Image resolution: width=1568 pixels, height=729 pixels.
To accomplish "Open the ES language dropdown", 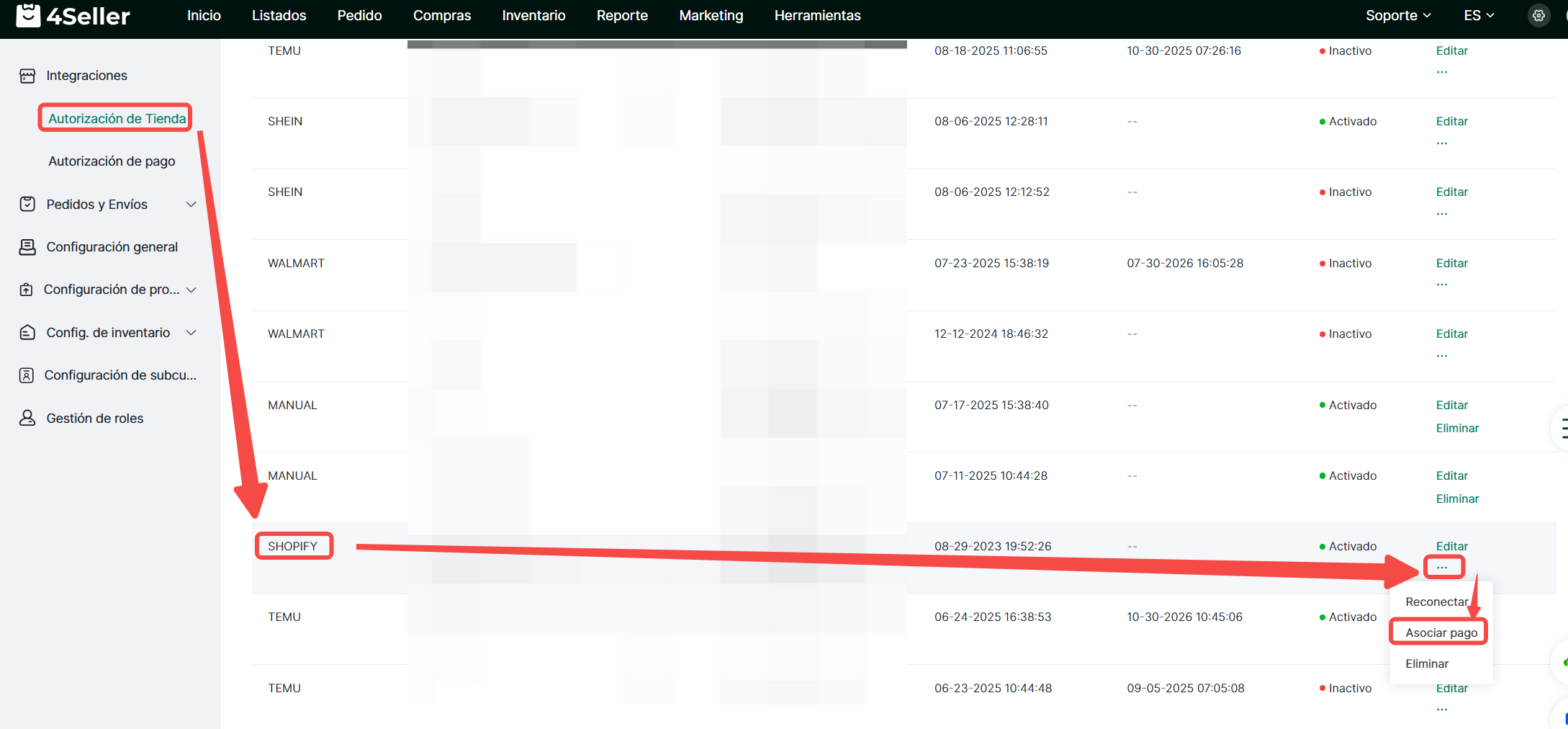I will (x=1479, y=16).
